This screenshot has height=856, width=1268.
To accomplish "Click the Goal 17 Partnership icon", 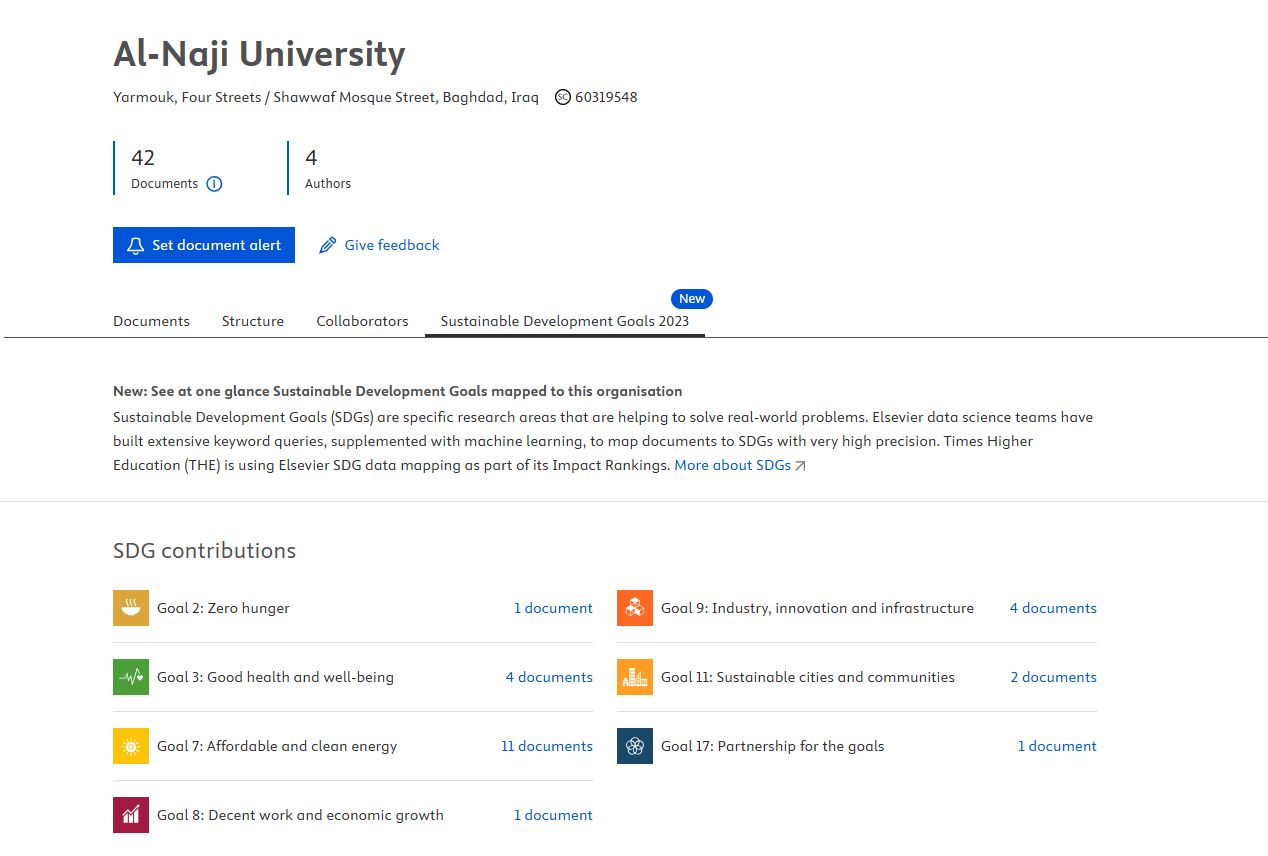I will [x=635, y=746].
